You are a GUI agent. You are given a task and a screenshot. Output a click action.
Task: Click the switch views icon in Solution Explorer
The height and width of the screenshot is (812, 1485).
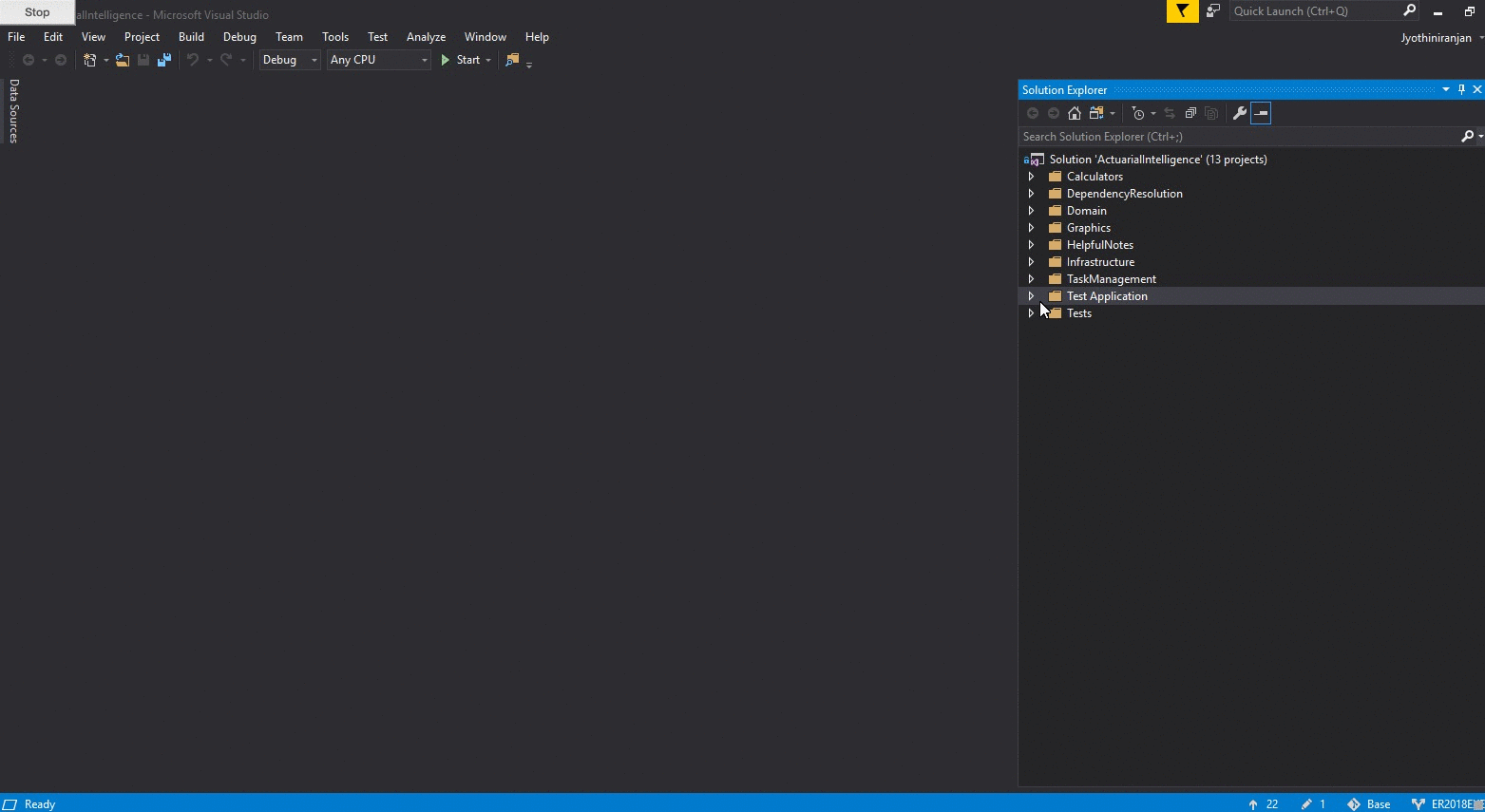click(x=1096, y=113)
